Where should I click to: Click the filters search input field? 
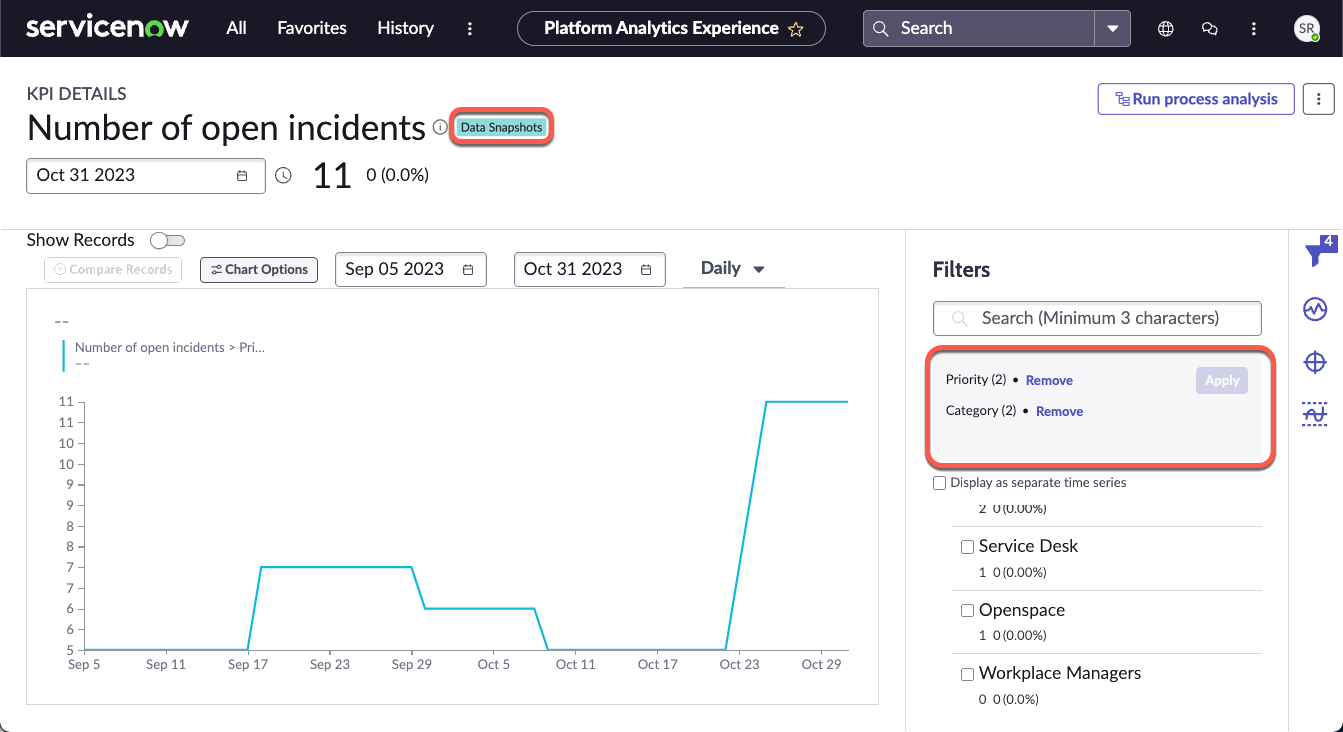(1097, 318)
